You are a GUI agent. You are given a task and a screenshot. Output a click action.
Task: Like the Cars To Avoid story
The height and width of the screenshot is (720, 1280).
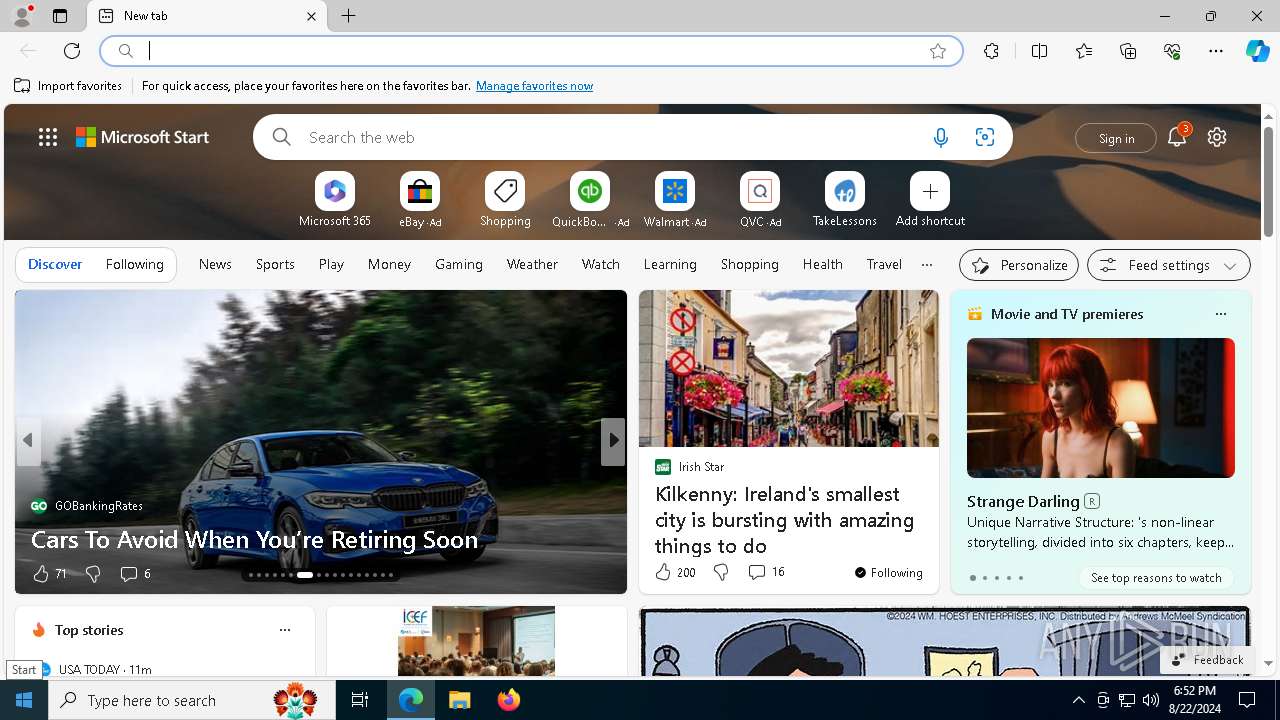tap(41, 574)
